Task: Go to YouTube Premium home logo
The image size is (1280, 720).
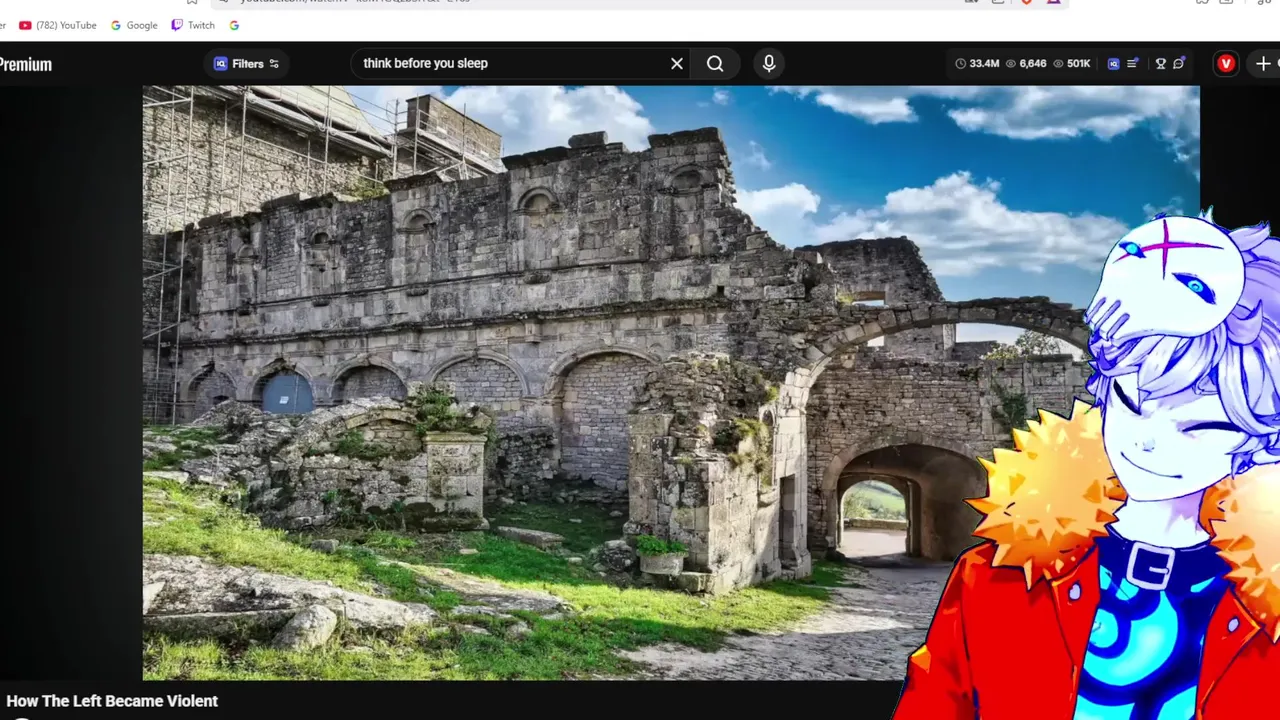Action: coord(25,64)
